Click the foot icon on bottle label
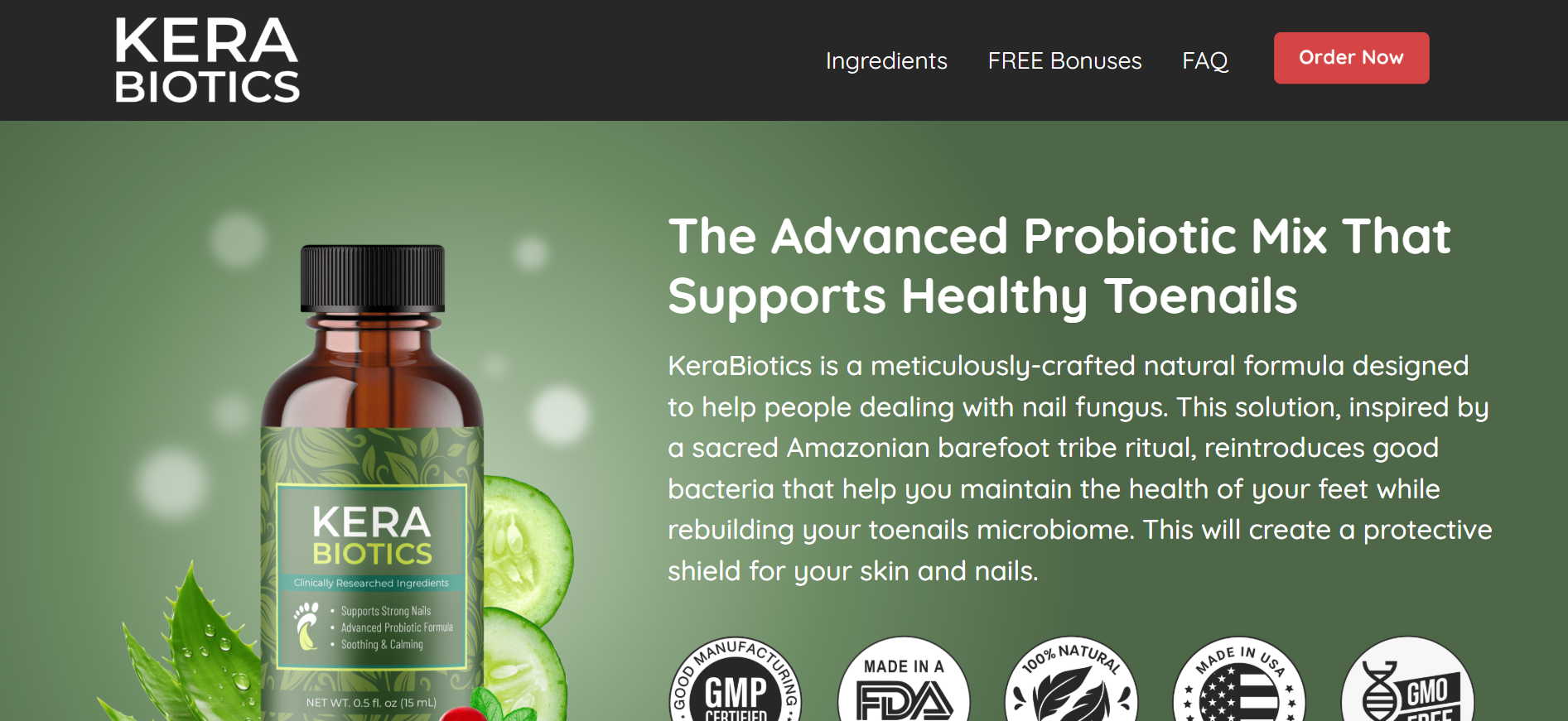The image size is (1568, 721). pyautogui.click(x=306, y=626)
